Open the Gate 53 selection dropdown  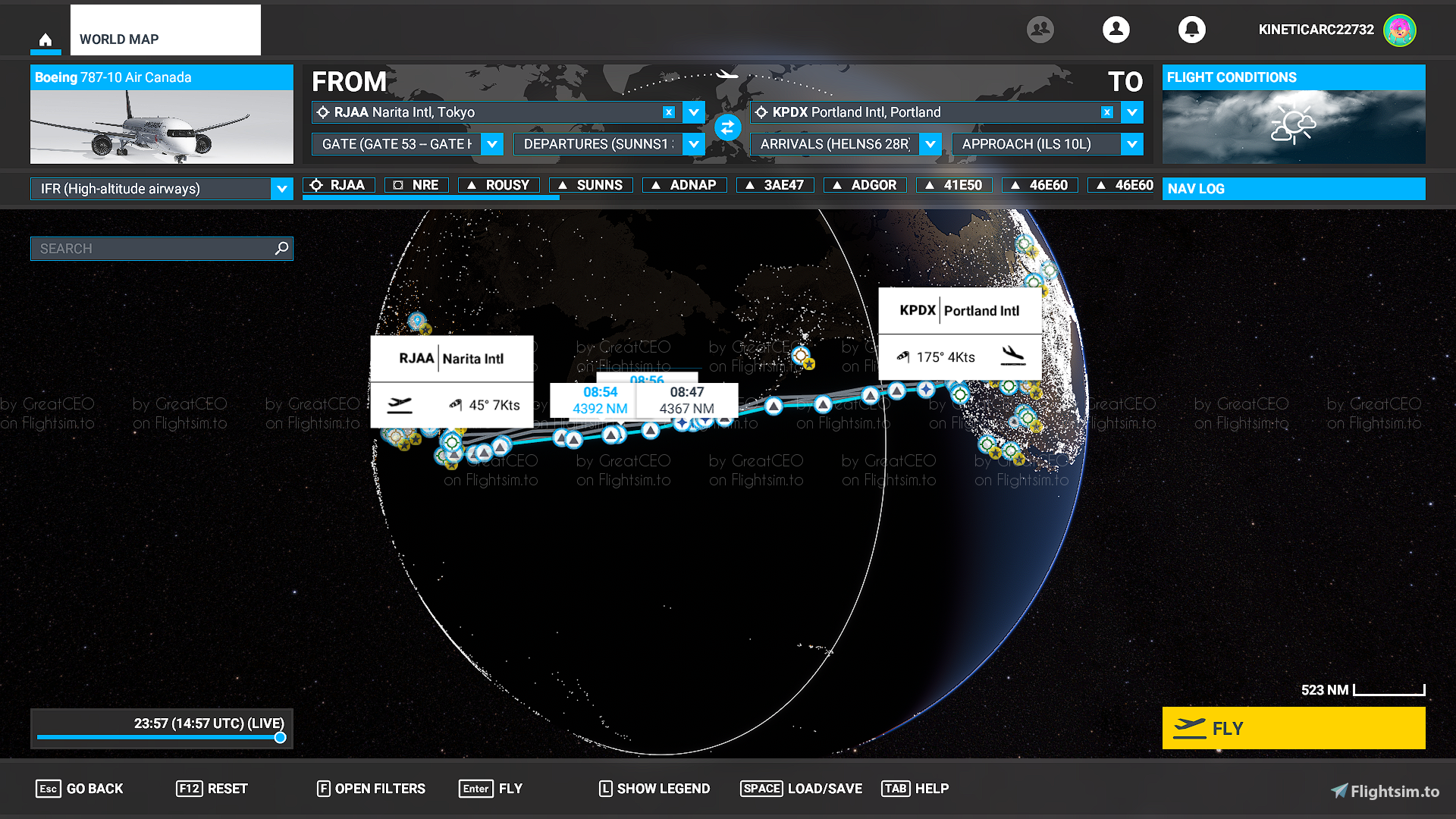[493, 144]
